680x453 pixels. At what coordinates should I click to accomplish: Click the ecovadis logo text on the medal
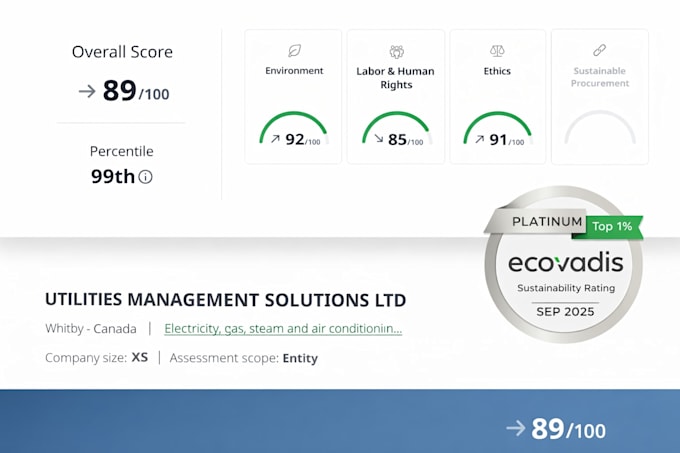coord(566,262)
